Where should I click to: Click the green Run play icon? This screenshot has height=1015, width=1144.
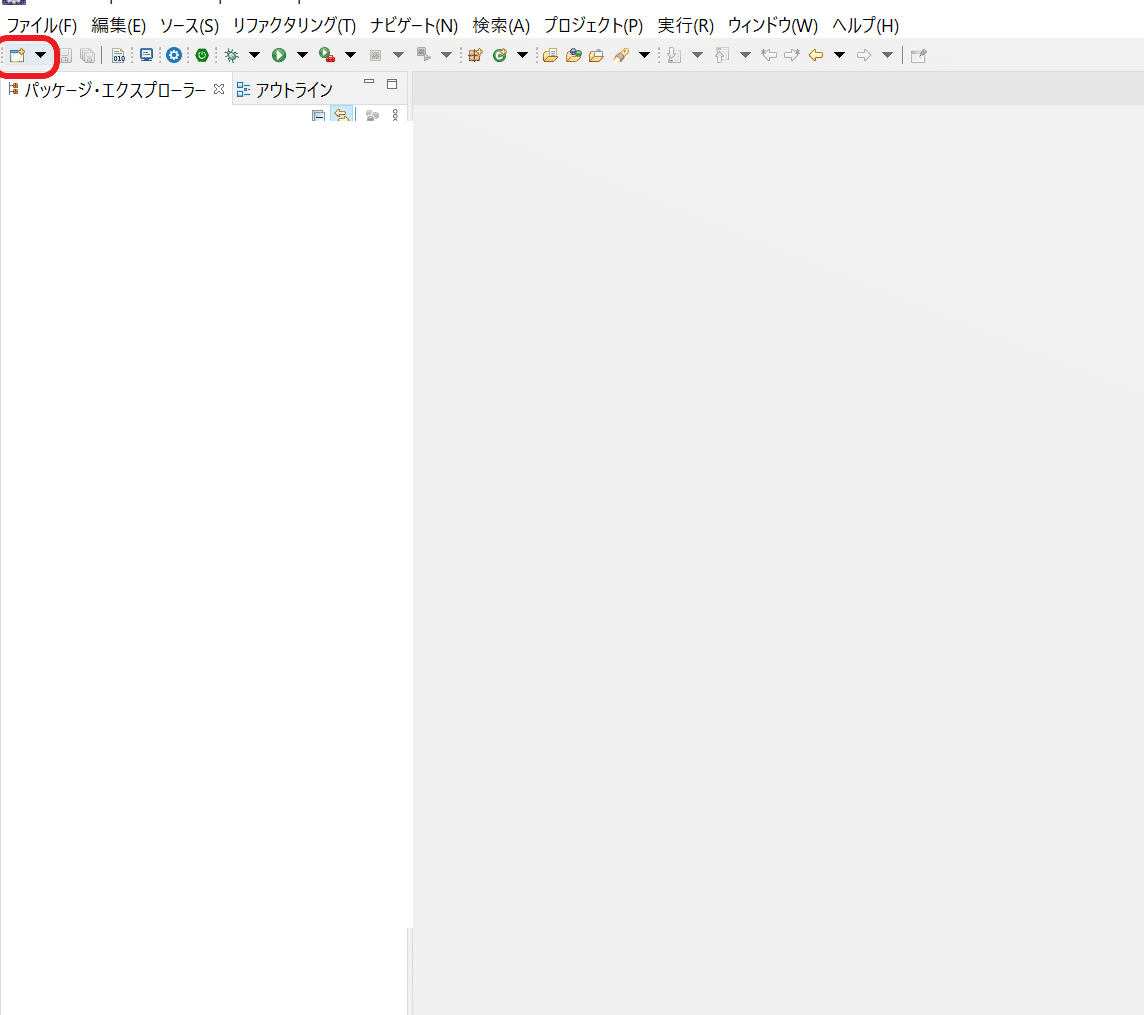click(x=279, y=55)
